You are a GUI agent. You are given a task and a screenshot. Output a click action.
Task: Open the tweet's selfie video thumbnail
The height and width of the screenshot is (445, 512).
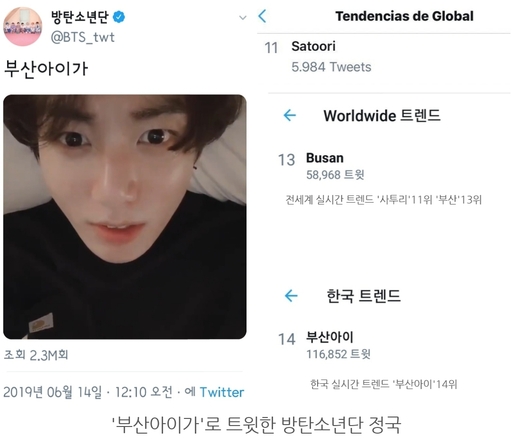click(x=125, y=217)
